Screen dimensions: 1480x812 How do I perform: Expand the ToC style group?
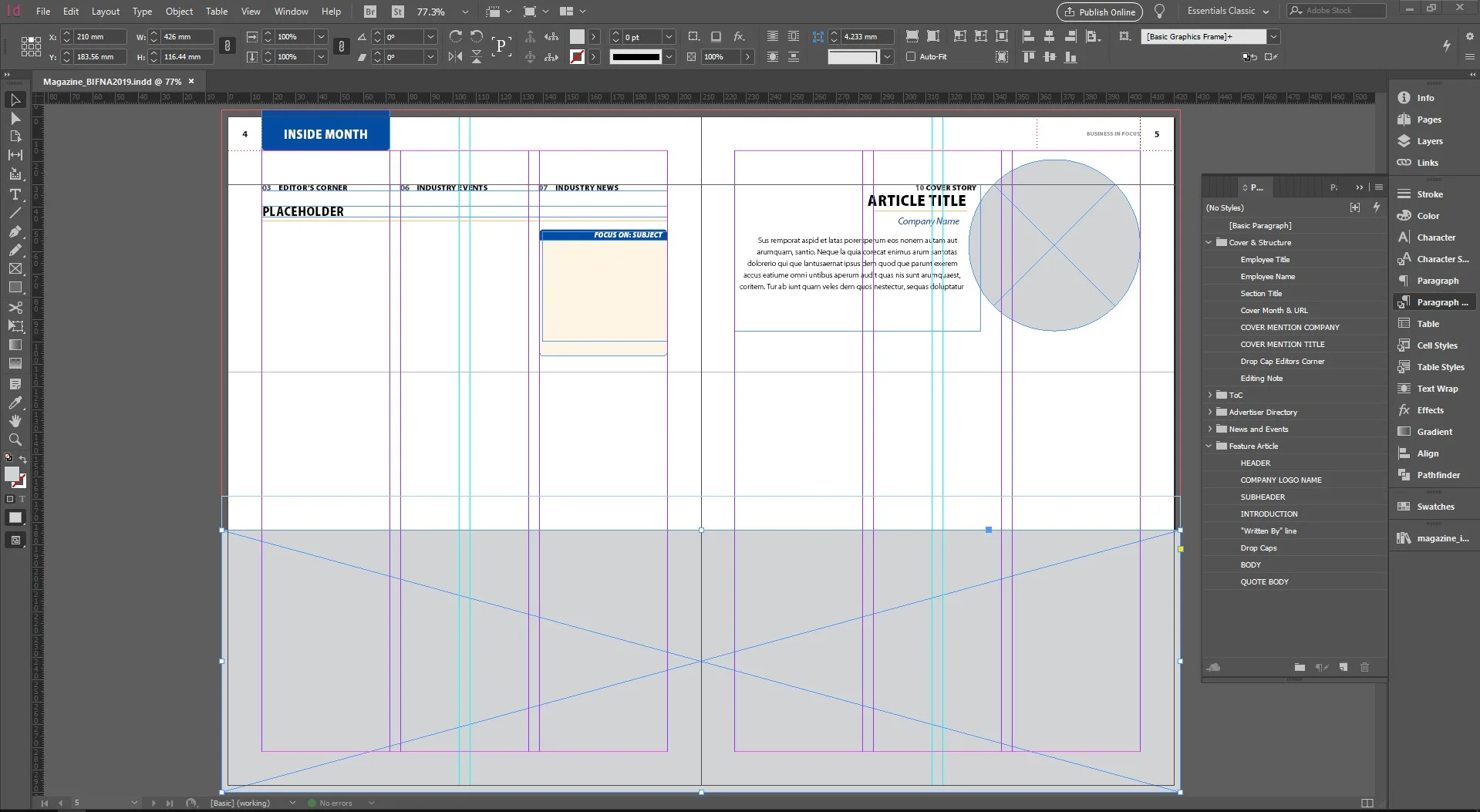(1209, 395)
